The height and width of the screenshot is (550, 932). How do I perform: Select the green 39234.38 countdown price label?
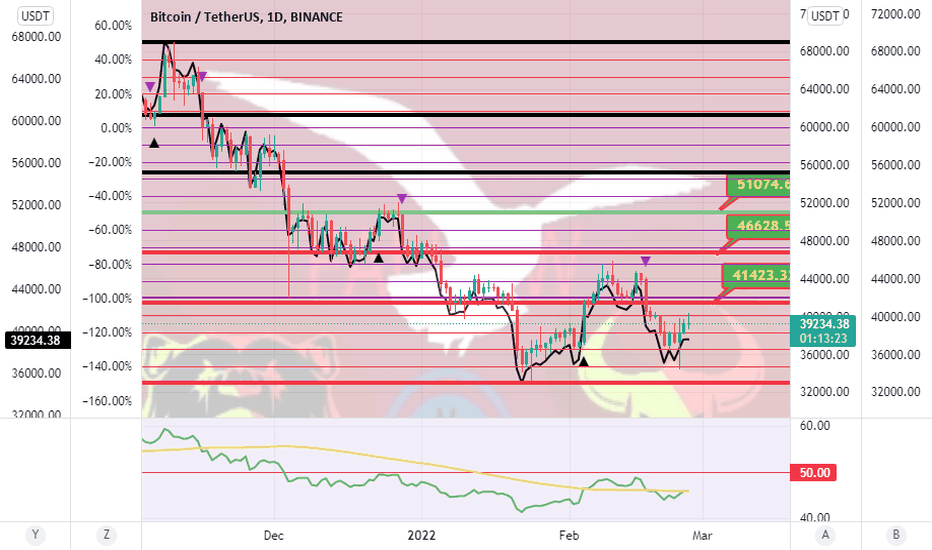tap(823, 331)
